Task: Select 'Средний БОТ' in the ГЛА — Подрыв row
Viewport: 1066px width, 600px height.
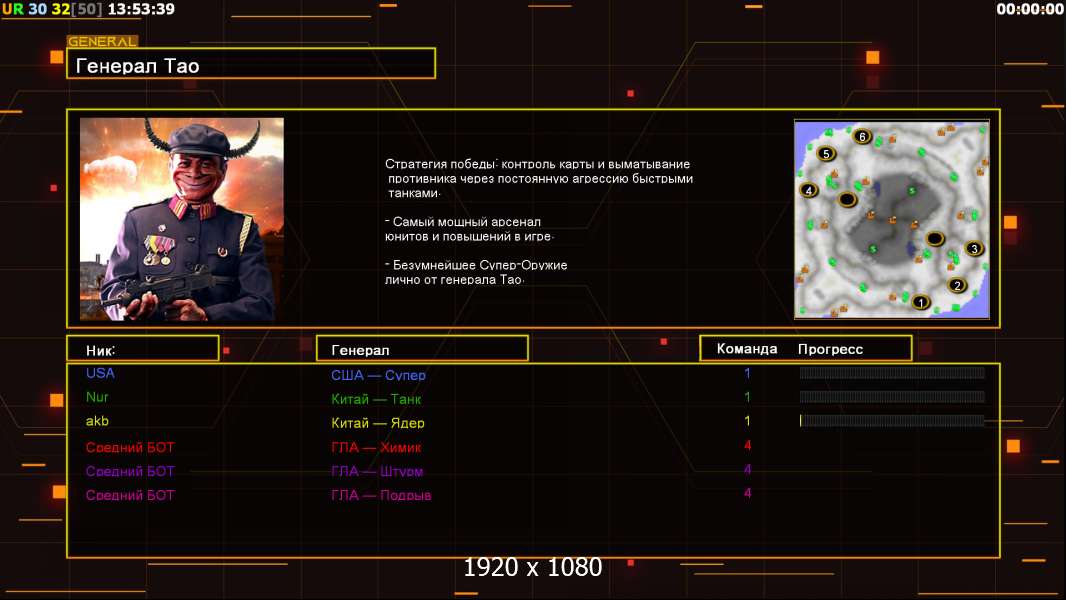Action: click(x=130, y=495)
